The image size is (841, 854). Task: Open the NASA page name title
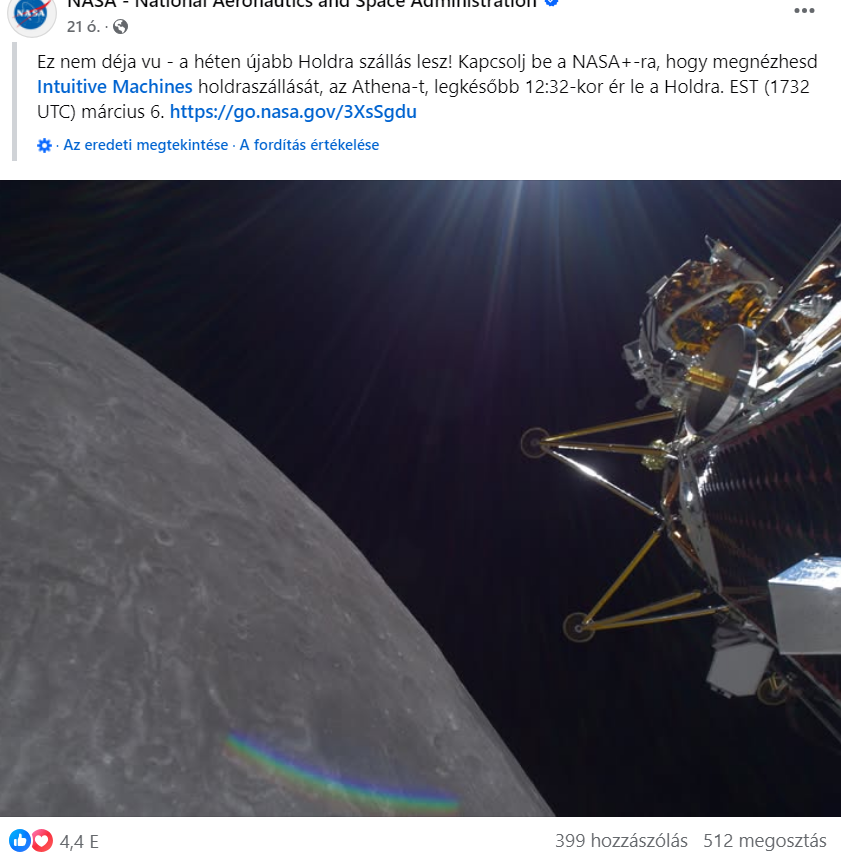click(x=302, y=3)
